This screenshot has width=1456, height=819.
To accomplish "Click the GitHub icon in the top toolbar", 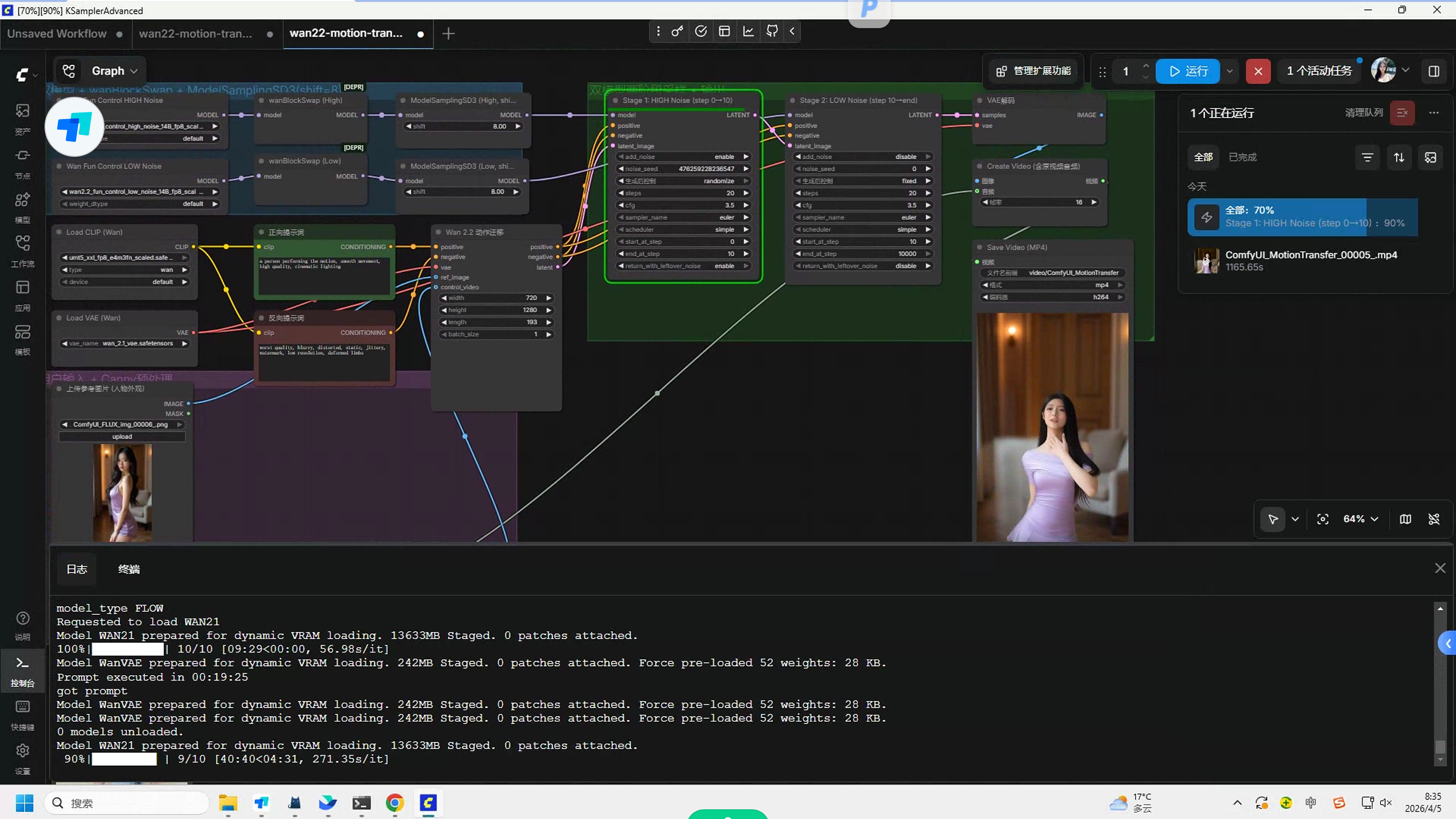I will tap(771, 31).
